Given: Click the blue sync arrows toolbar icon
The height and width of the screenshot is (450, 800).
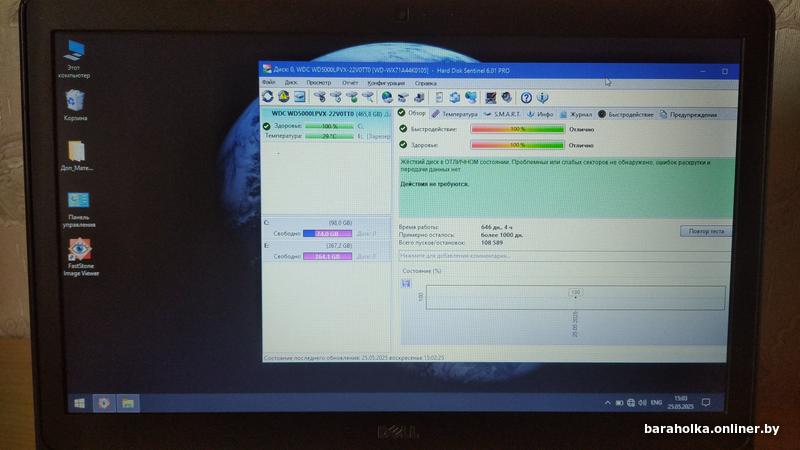Looking at the screenshot, I should pyautogui.click(x=455, y=97).
